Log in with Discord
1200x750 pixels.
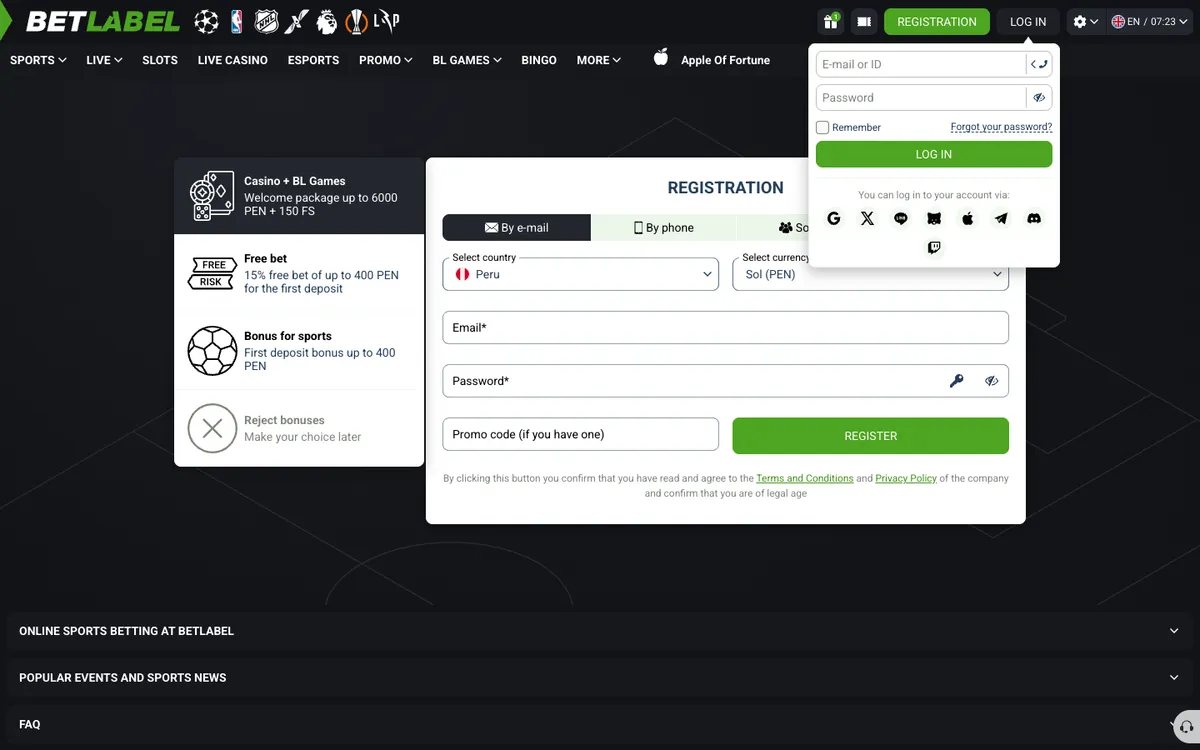pos(1034,218)
